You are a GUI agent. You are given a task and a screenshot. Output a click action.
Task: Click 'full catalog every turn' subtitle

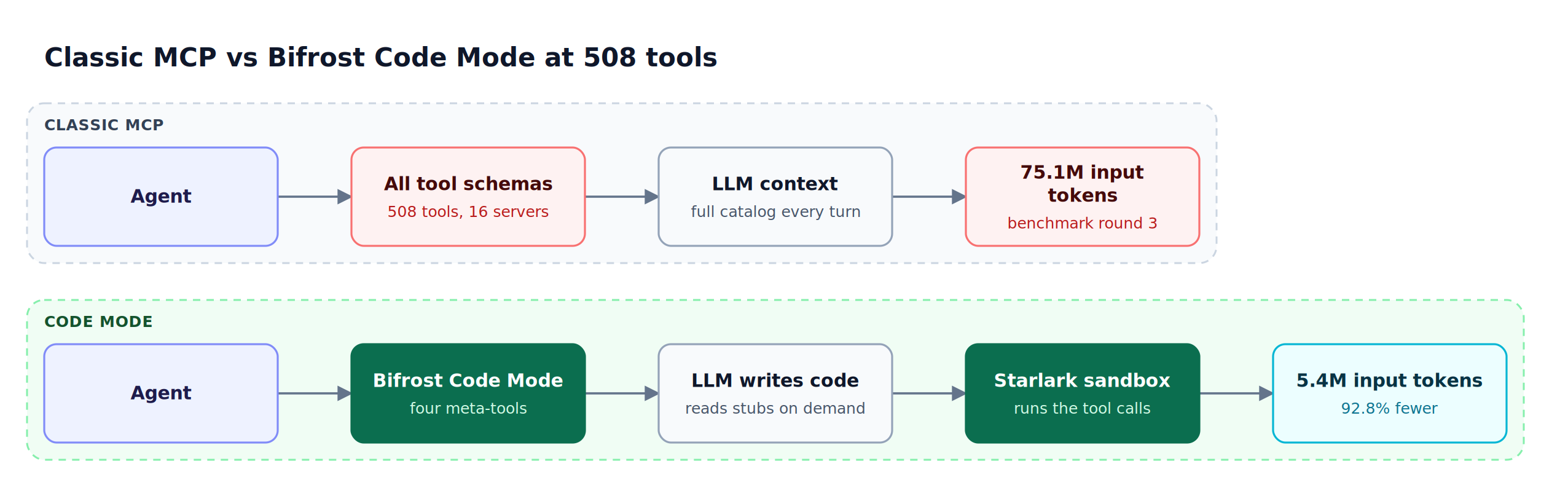775,212
